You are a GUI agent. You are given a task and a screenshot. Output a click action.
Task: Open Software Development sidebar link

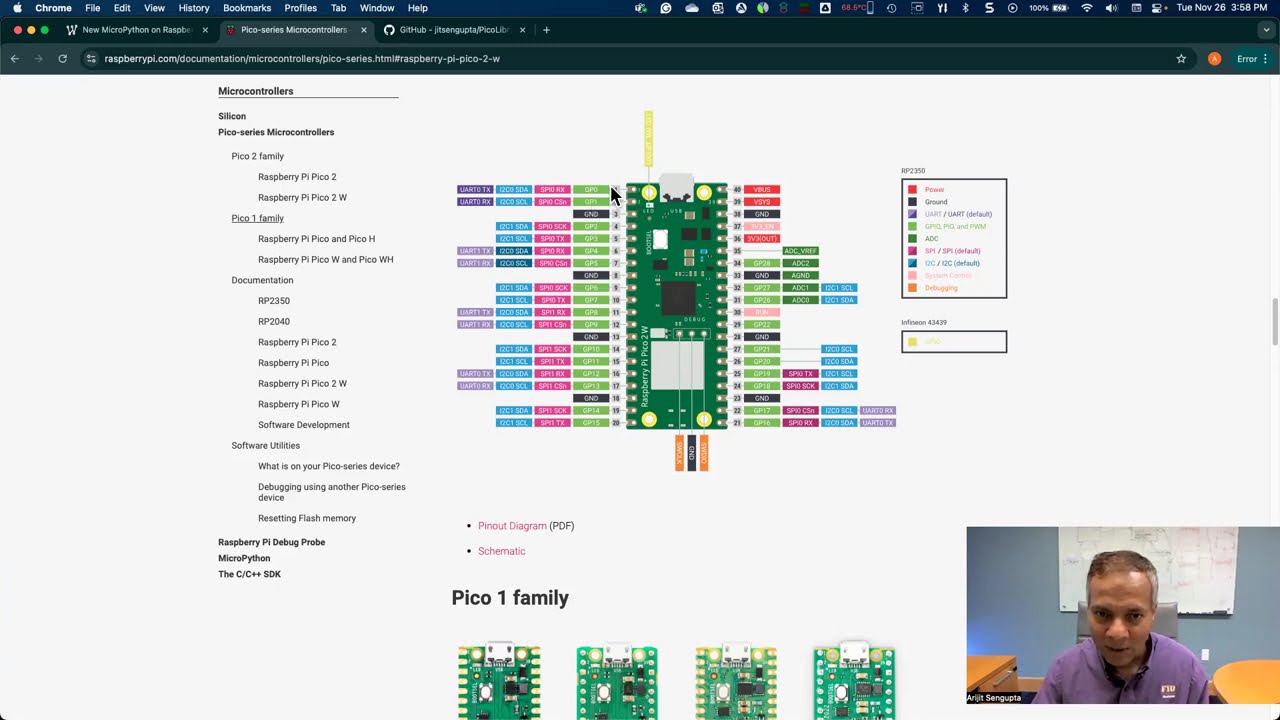304,425
